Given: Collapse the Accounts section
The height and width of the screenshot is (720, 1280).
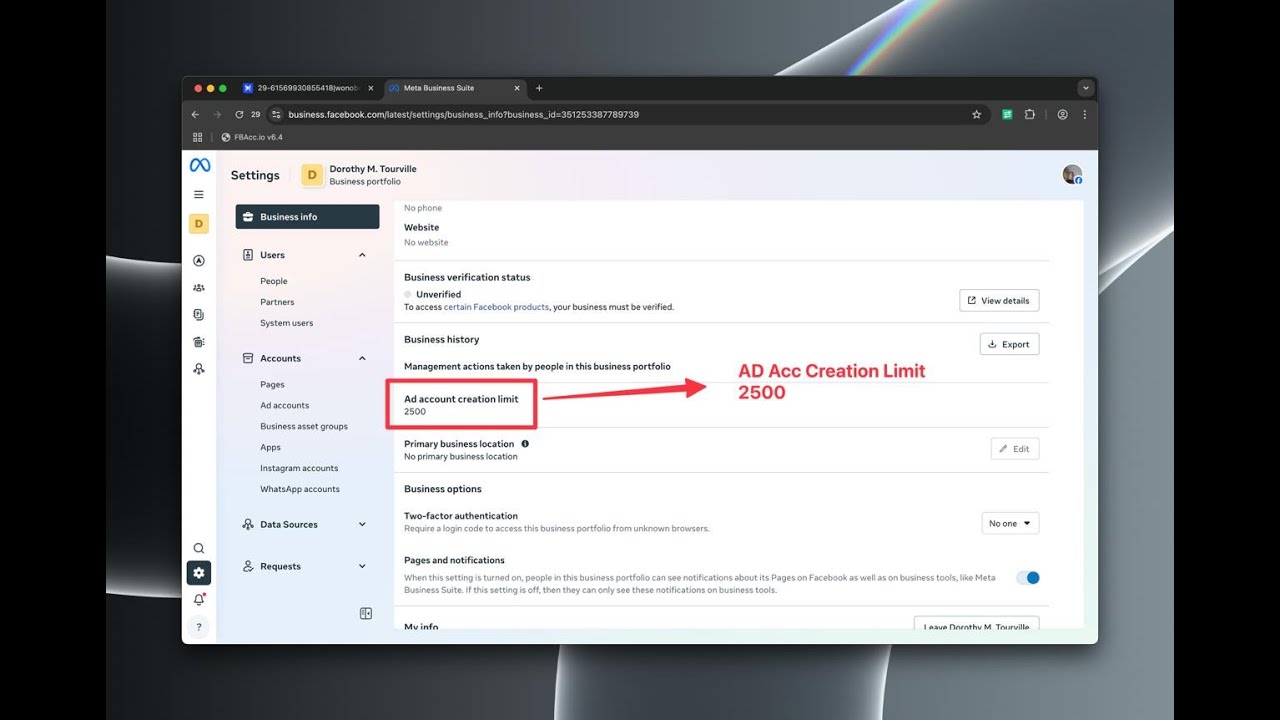Looking at the screenshot, I should click(x=362, y=358).
